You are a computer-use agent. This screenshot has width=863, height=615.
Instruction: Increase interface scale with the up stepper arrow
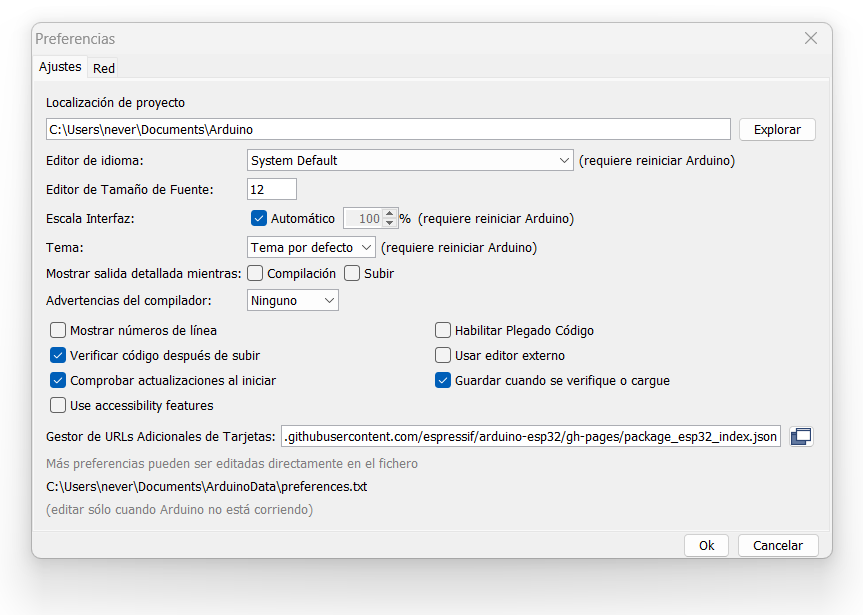tap(390, 214)
